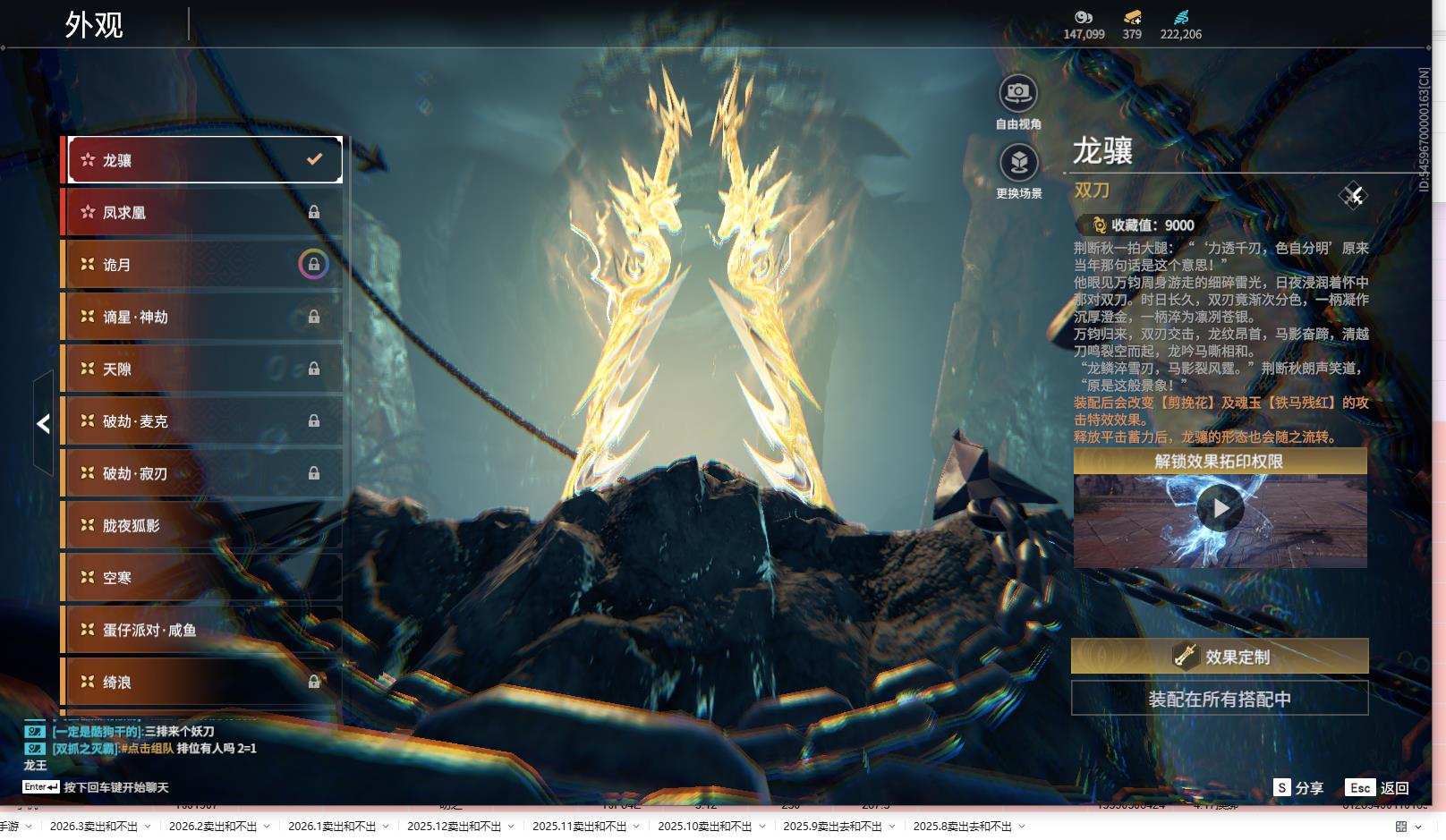Click the dual blades weapon type icon

coord(1353,195)
